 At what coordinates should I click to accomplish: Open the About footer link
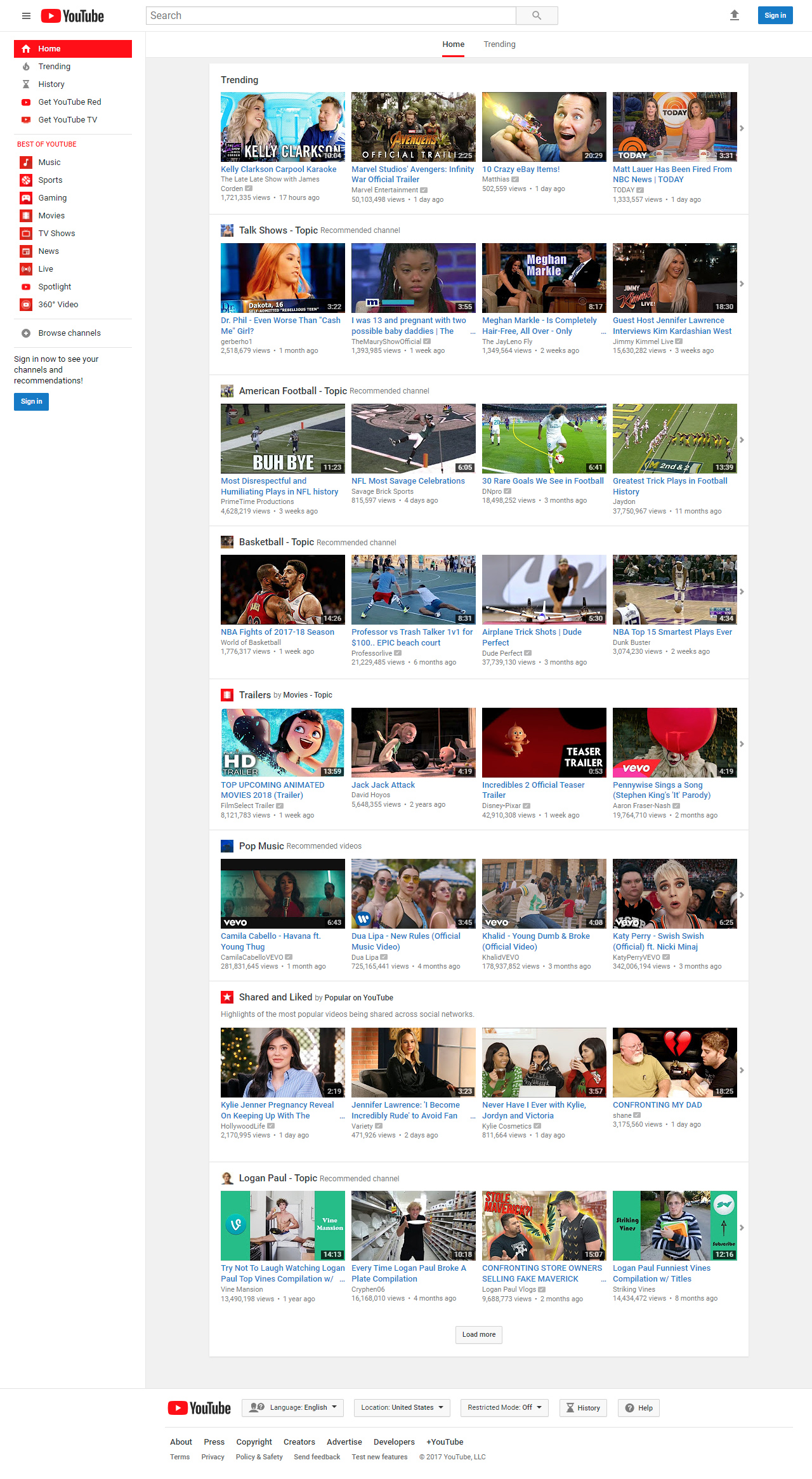(x=181, y=1442)
